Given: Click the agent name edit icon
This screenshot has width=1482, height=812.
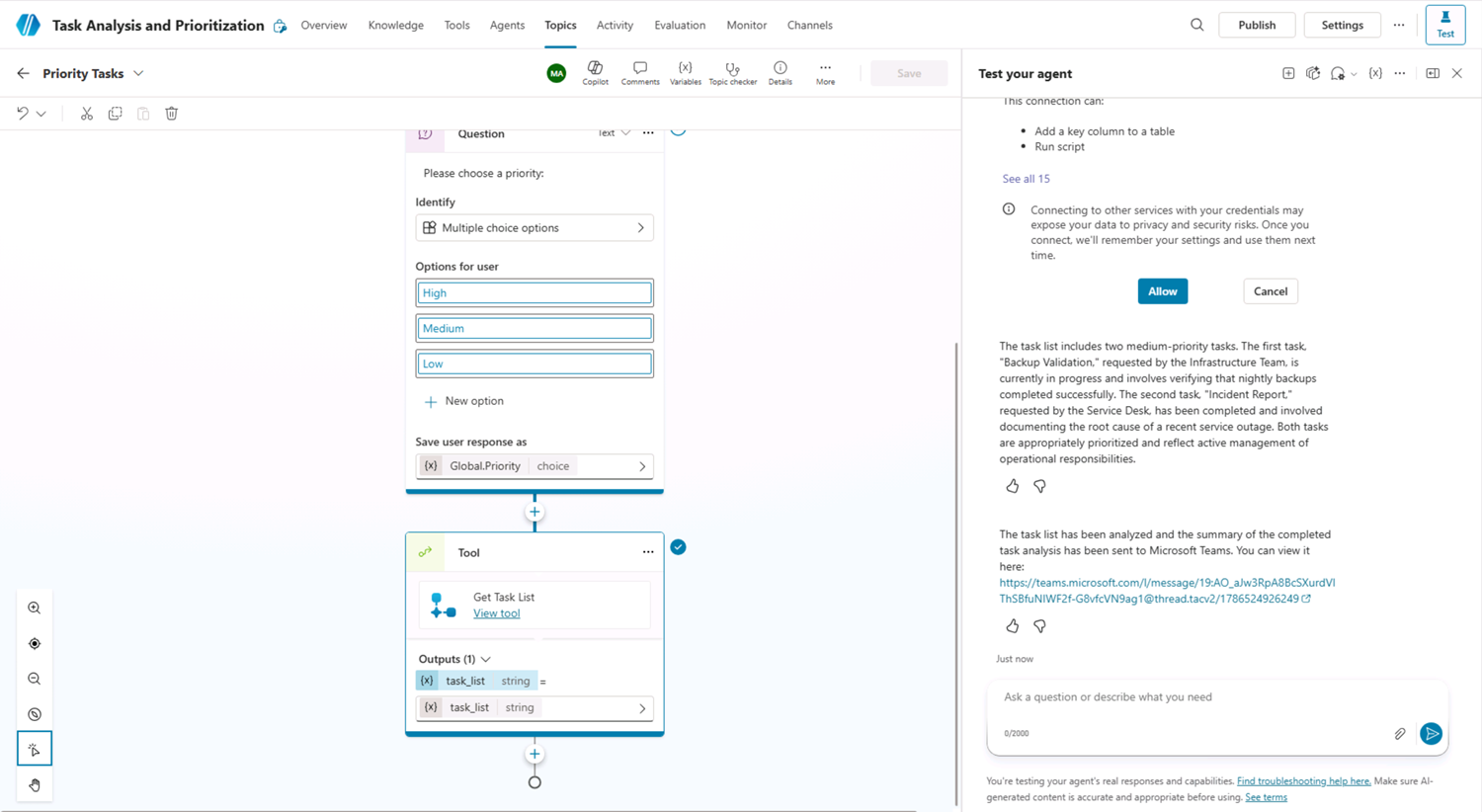Looking at the screenshot, I should pyautogui.click(x=281, y=26).
